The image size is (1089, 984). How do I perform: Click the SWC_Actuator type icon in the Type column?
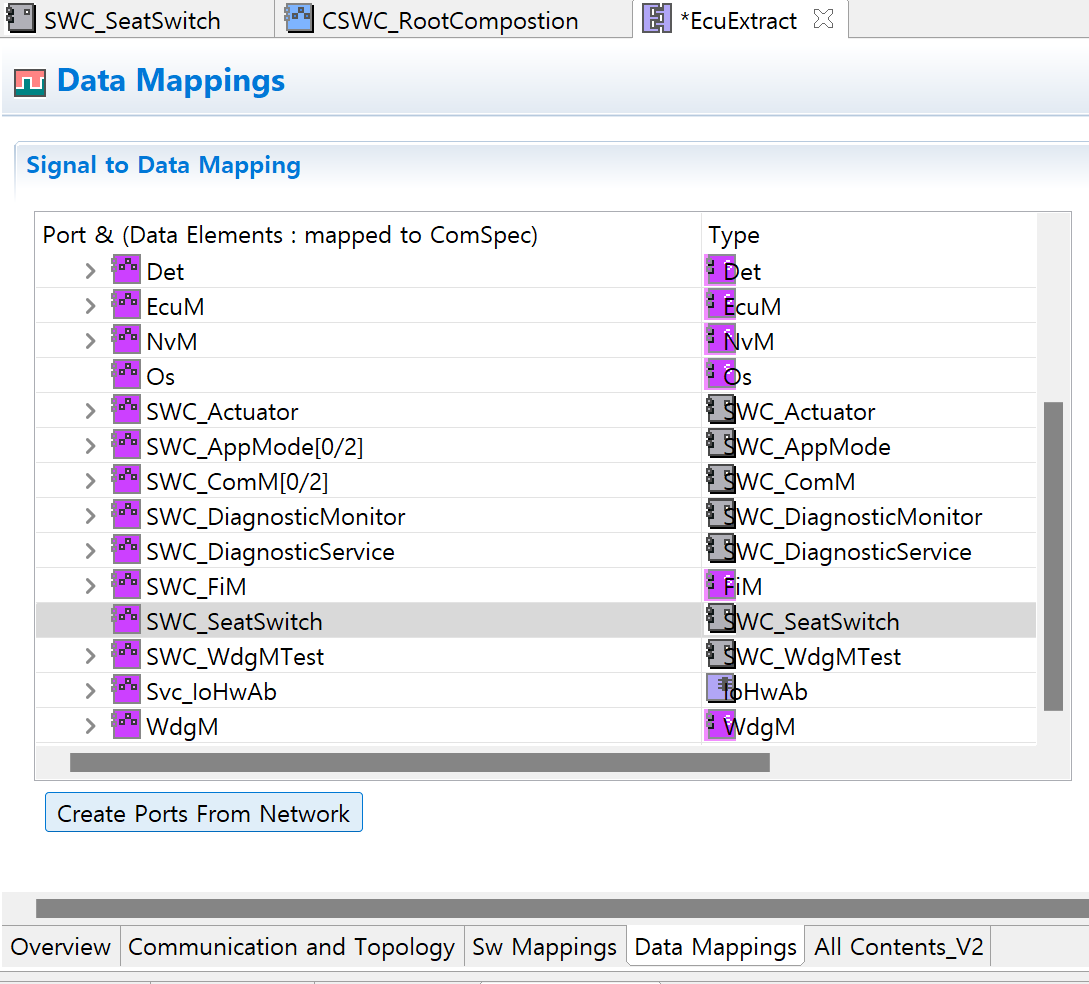point(721,410)
